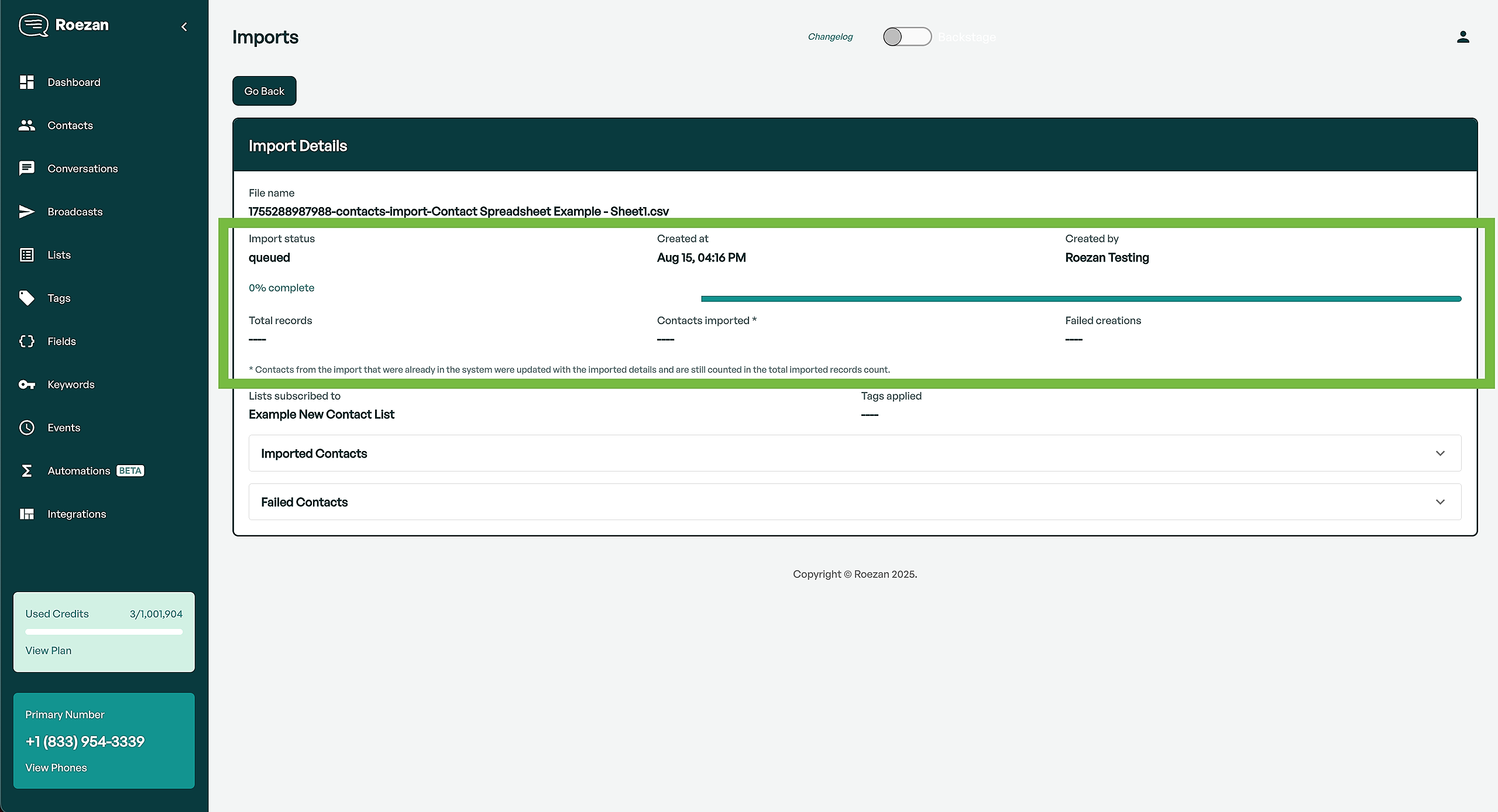Viewport: 1498px width, 812px height.
Task: Expand the Failed Contacts section
Action: coord(854,502)
